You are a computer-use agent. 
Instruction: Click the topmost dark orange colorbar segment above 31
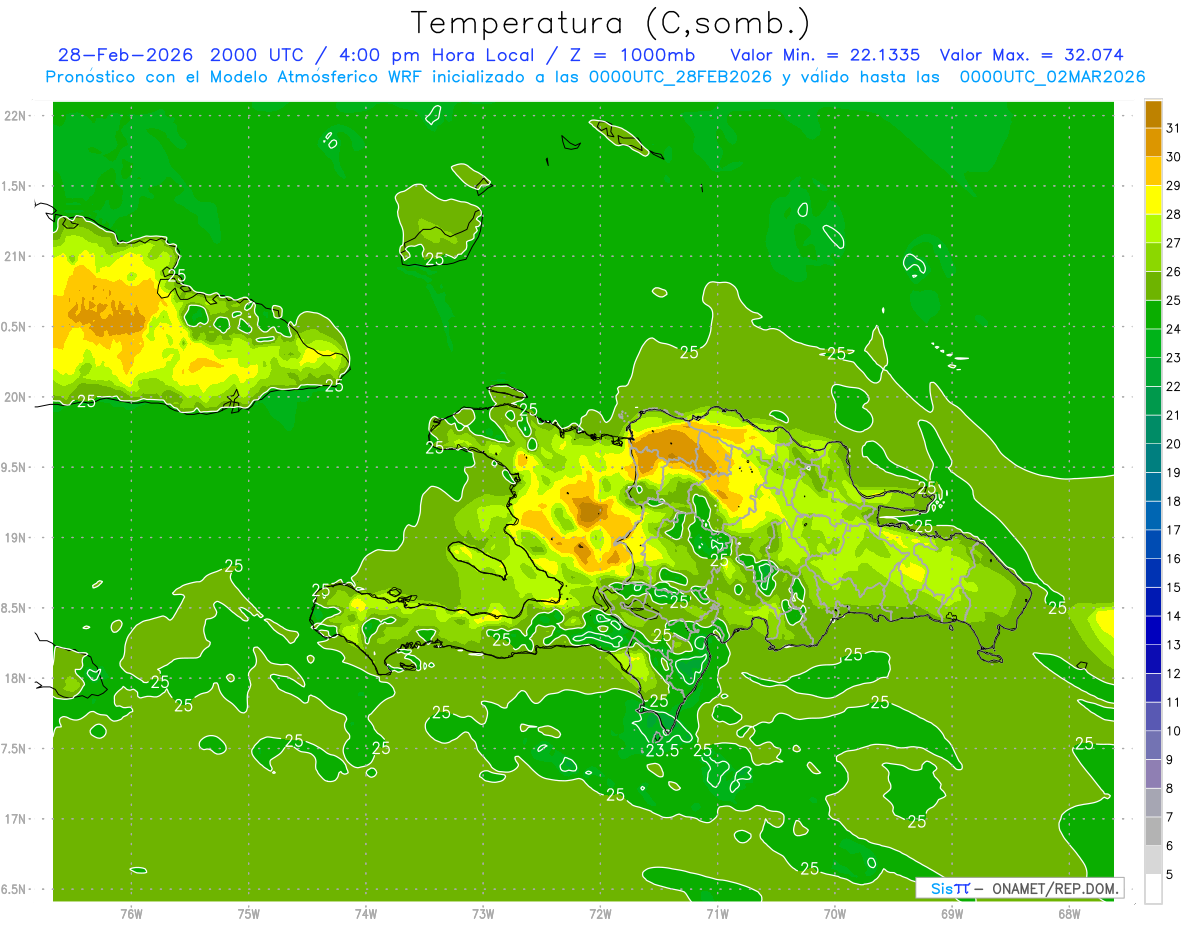(x=1153, y=114)
